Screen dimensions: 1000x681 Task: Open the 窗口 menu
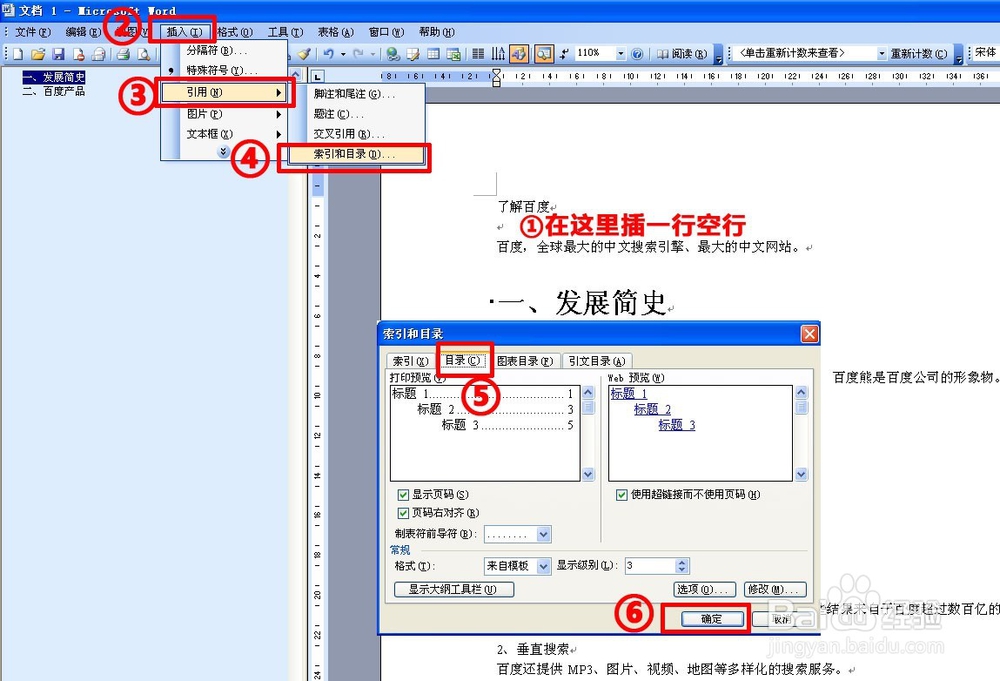pos(386,32)
